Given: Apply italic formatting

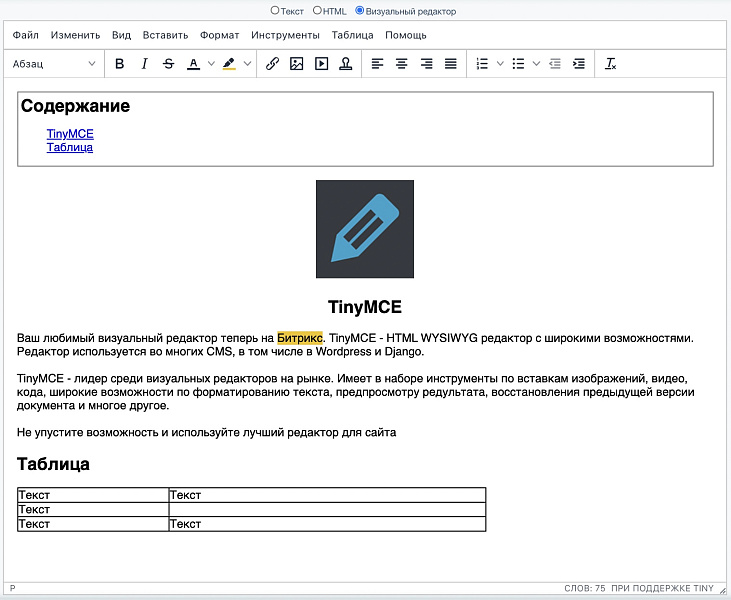Looking at the screenshot, I should click(144, 64).
